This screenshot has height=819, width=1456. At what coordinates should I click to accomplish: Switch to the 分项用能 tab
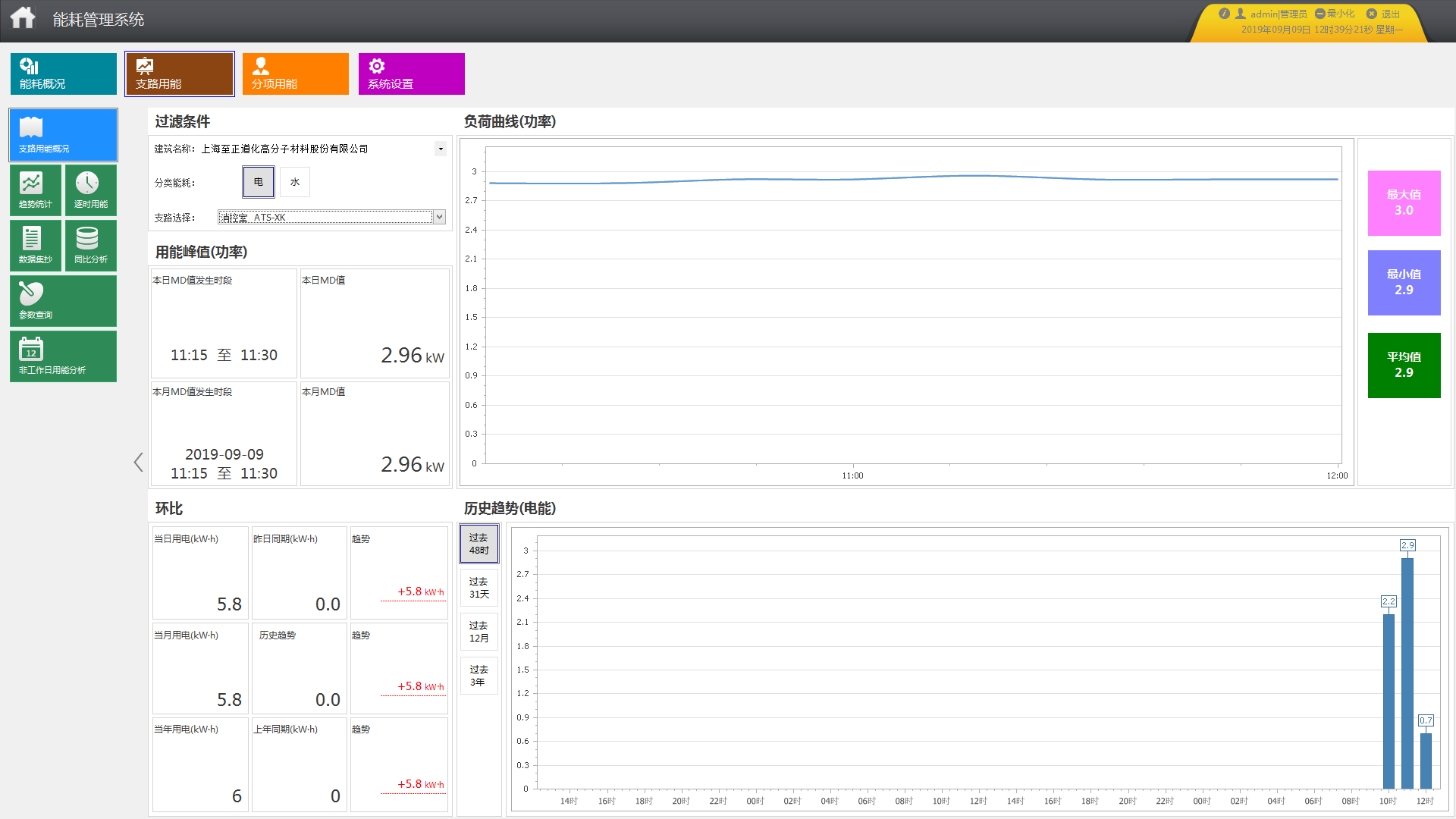(x=295, y=74)
